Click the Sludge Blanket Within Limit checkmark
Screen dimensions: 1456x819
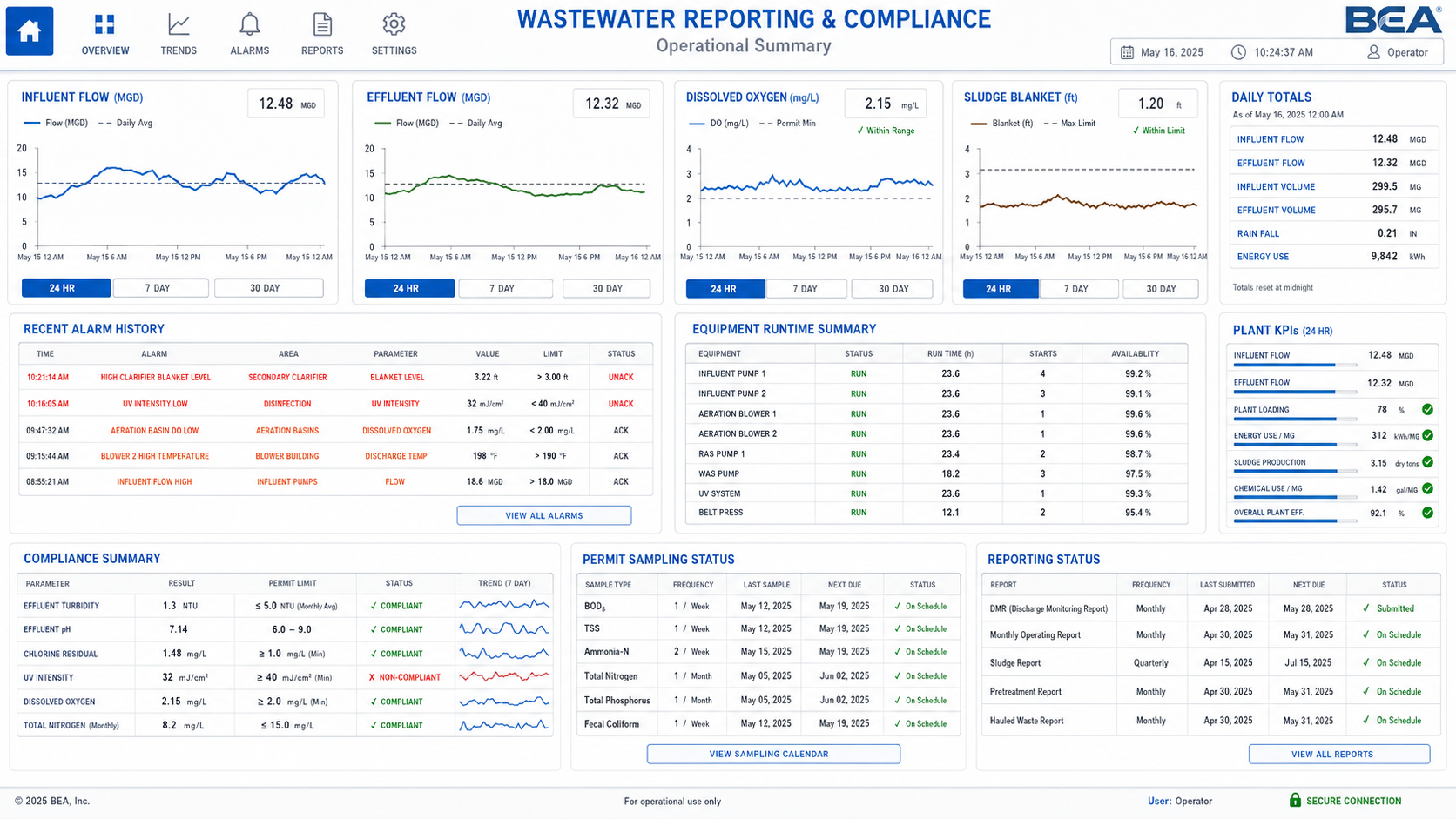(1136, 131)
